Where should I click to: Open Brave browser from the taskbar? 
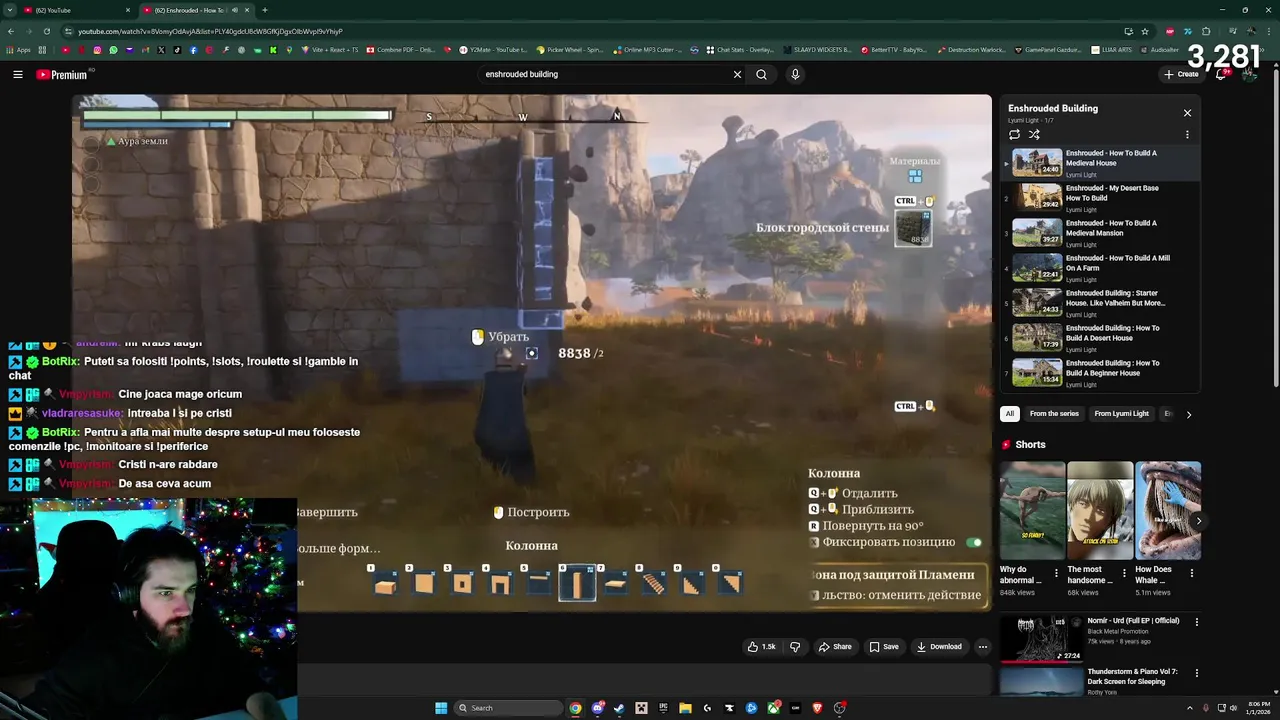(817, 708)
